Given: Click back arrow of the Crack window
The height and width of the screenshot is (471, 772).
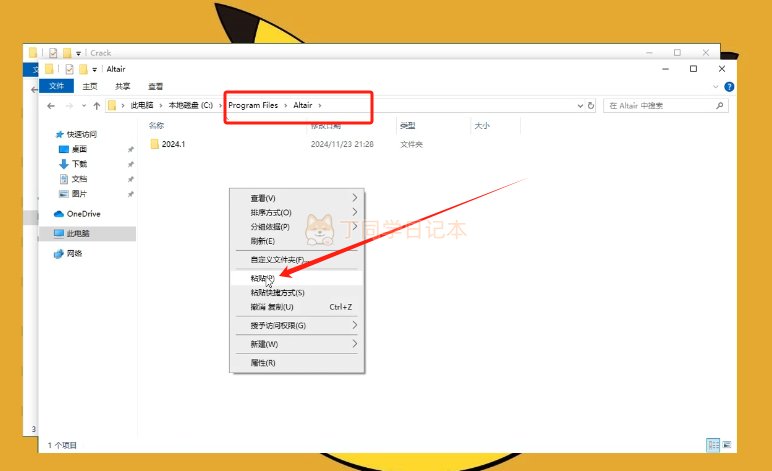Looking at the screenshot, I should coord(33,90).
